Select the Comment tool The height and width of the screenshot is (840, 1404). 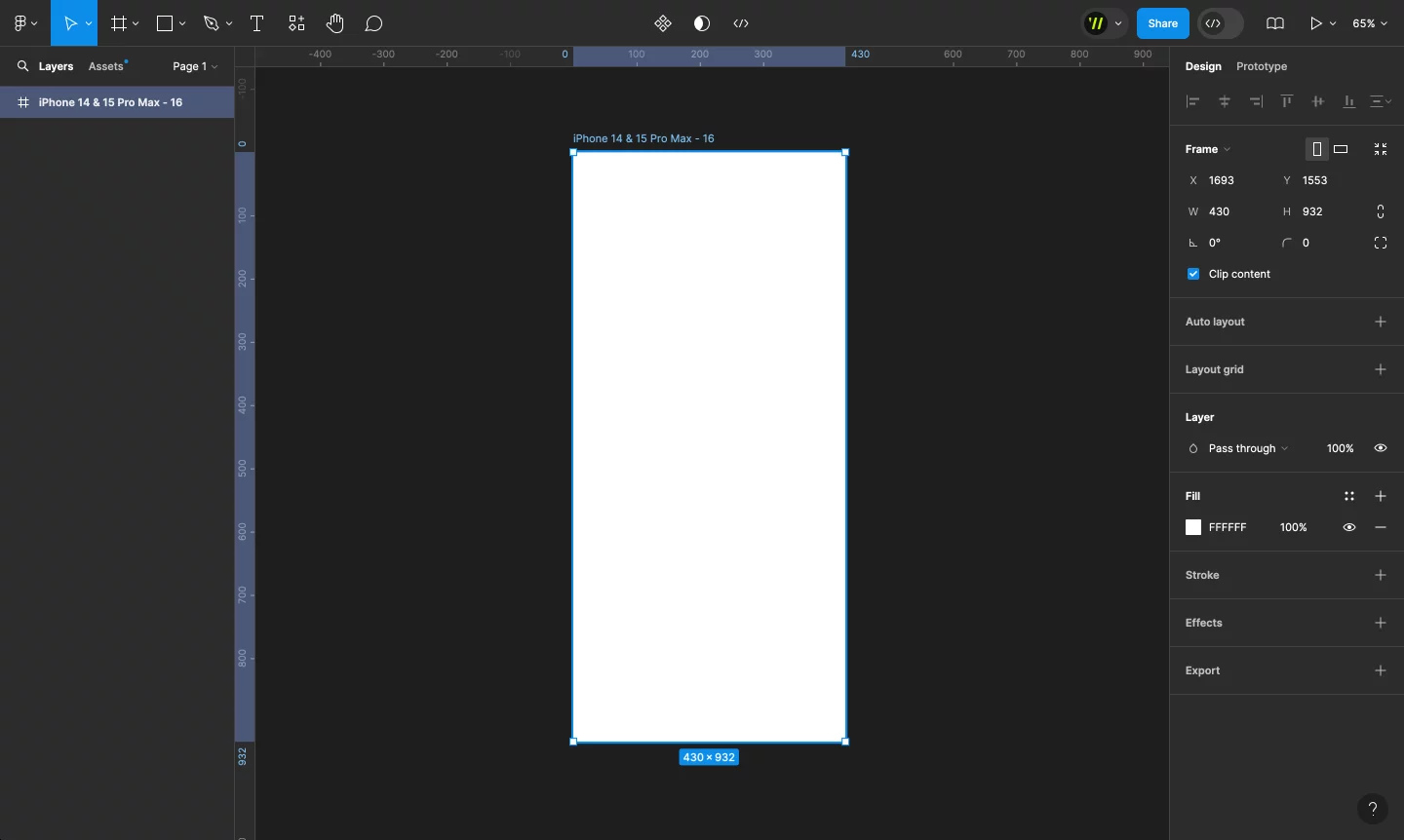pos(373,23)
